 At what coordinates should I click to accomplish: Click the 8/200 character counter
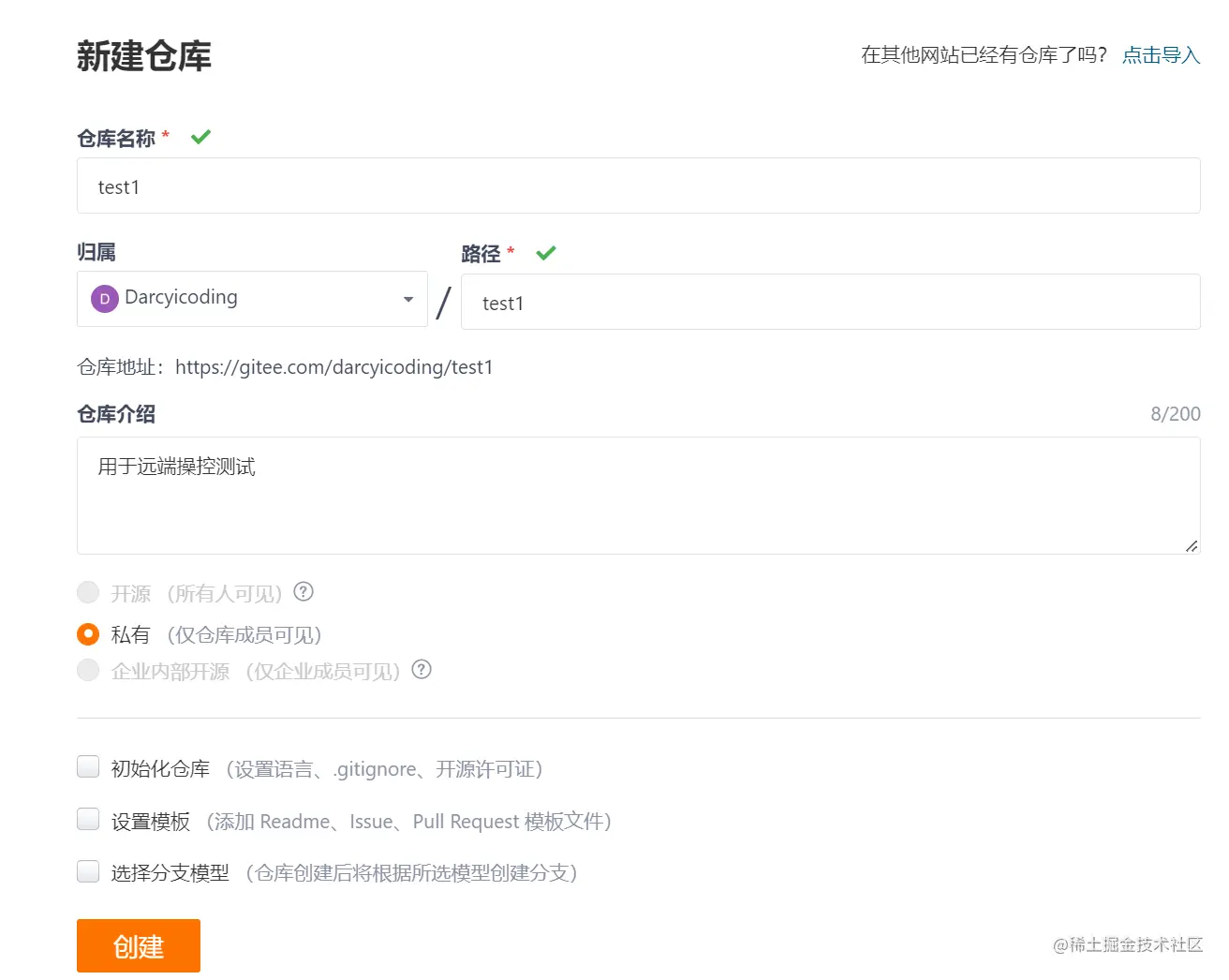(x=1176, y=414)
